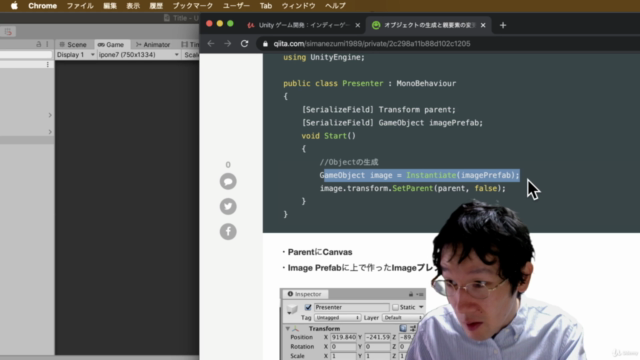Toggle the Static checkbox
This screenshot has width=640, height=360.
click(x=395, y=307)
